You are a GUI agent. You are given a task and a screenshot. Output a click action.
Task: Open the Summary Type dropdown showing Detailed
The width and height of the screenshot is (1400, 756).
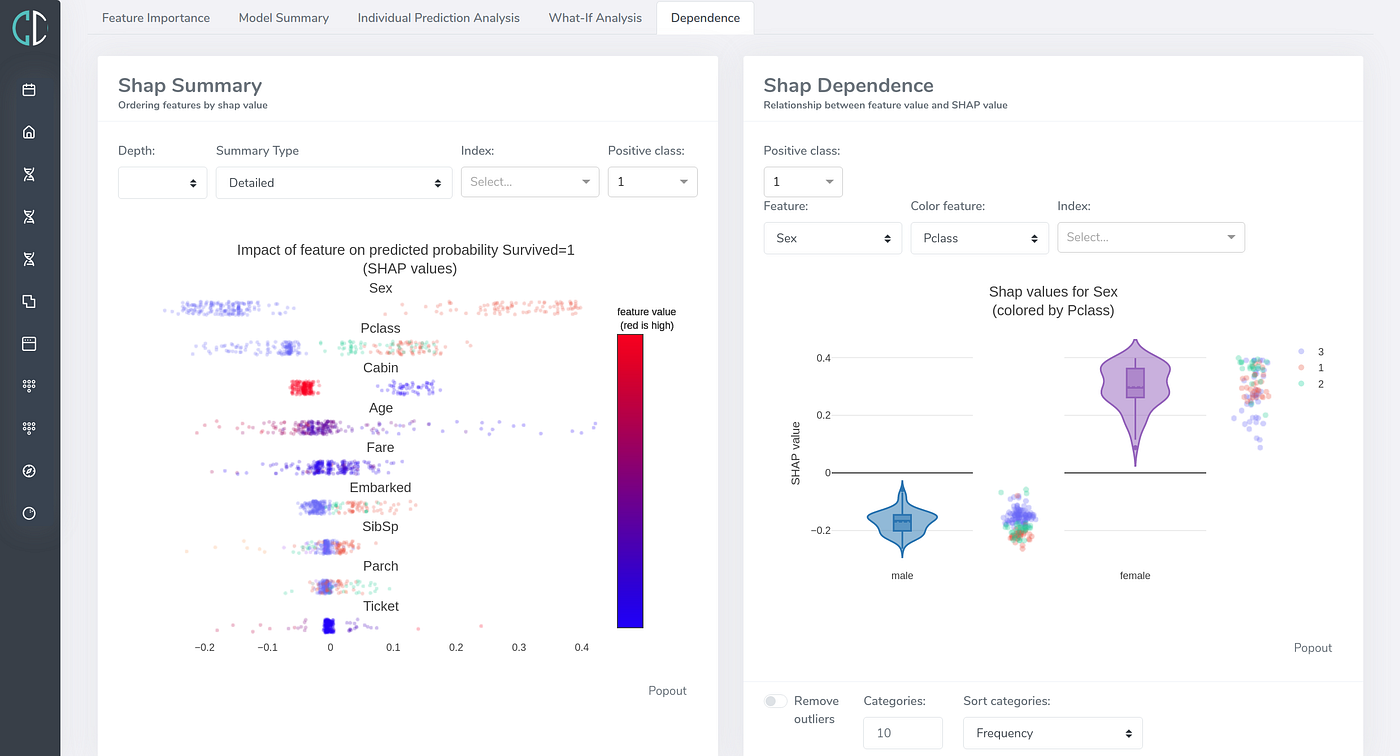coord(334,183)
